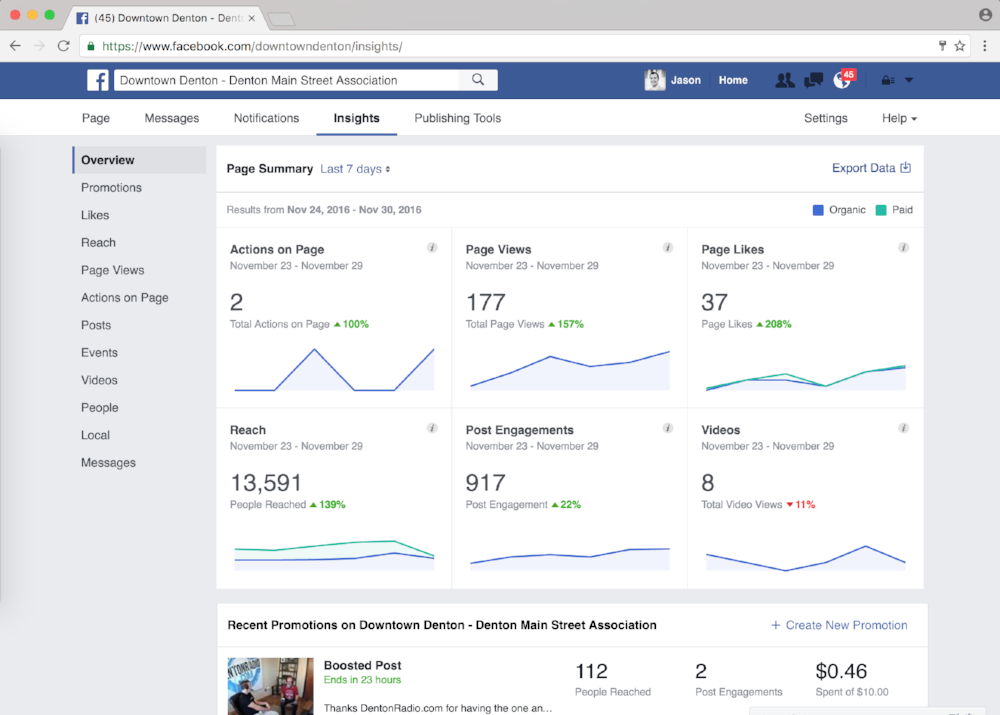The image size is (1000, 715).
Task: Open Promotions in the sidebar
Action: 111,188
